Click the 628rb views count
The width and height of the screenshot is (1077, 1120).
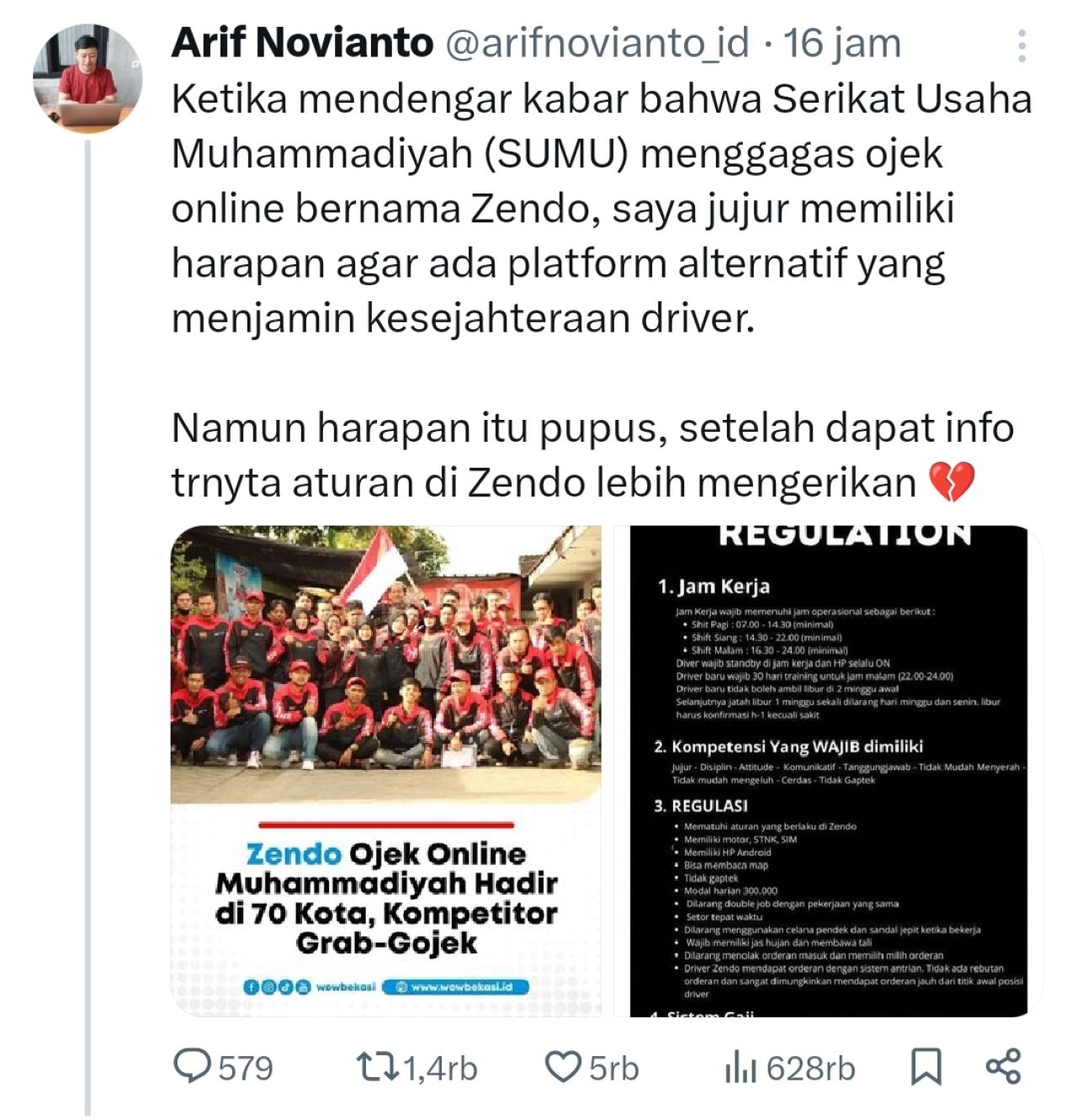(x=810, y=1069)
